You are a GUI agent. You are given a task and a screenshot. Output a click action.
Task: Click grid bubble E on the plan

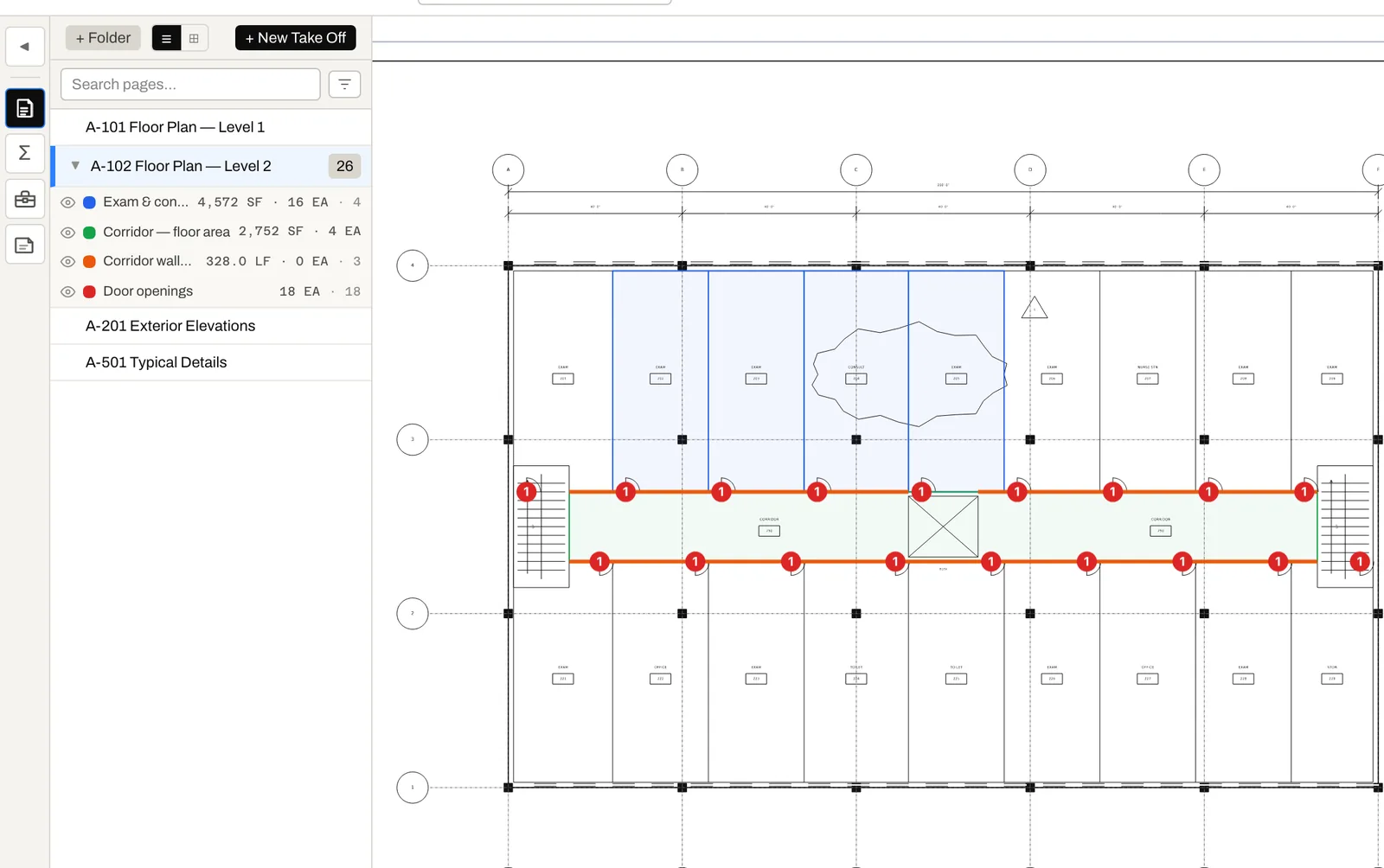1203,169
